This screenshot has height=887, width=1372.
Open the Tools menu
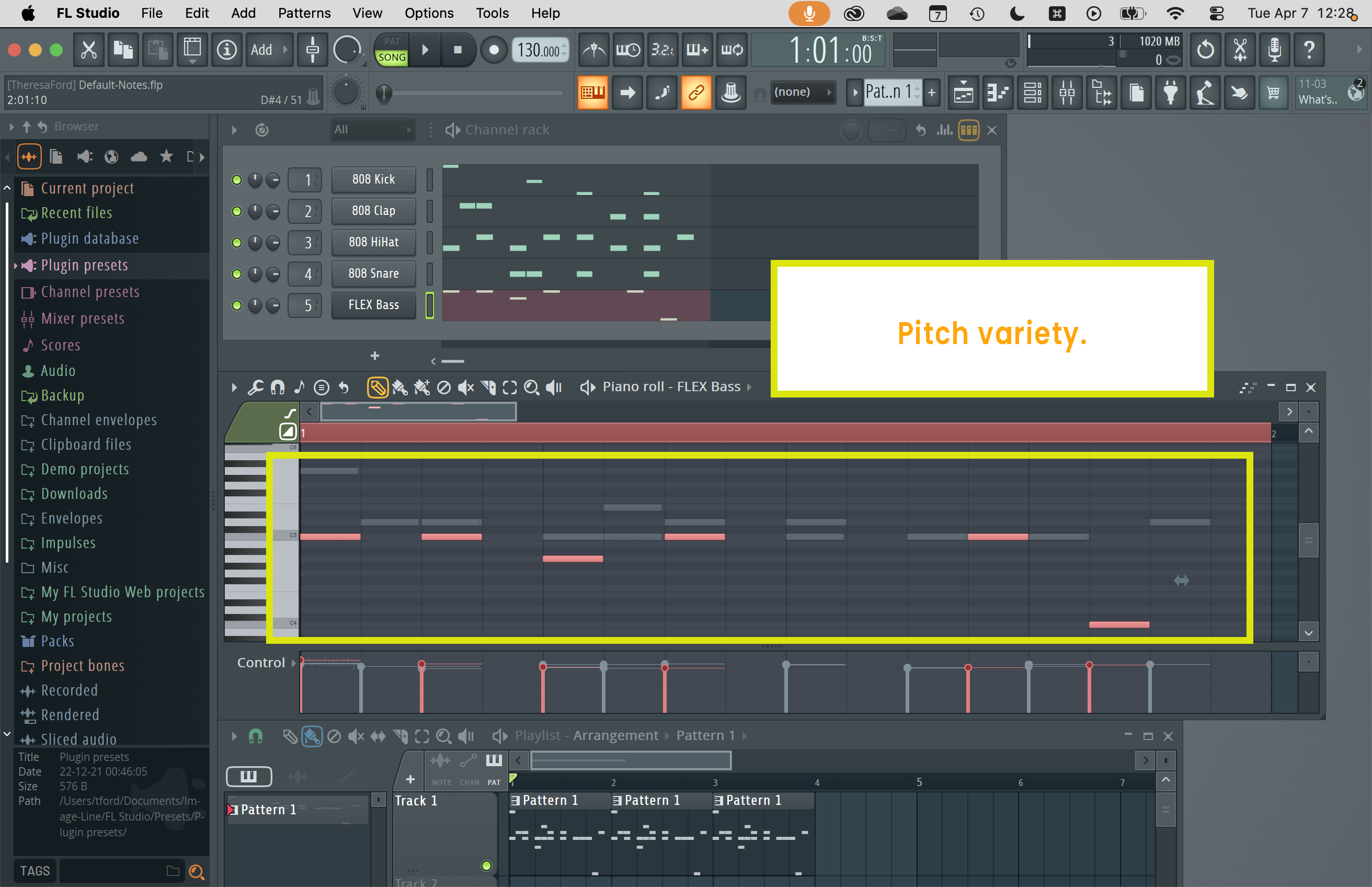point(492,13)
